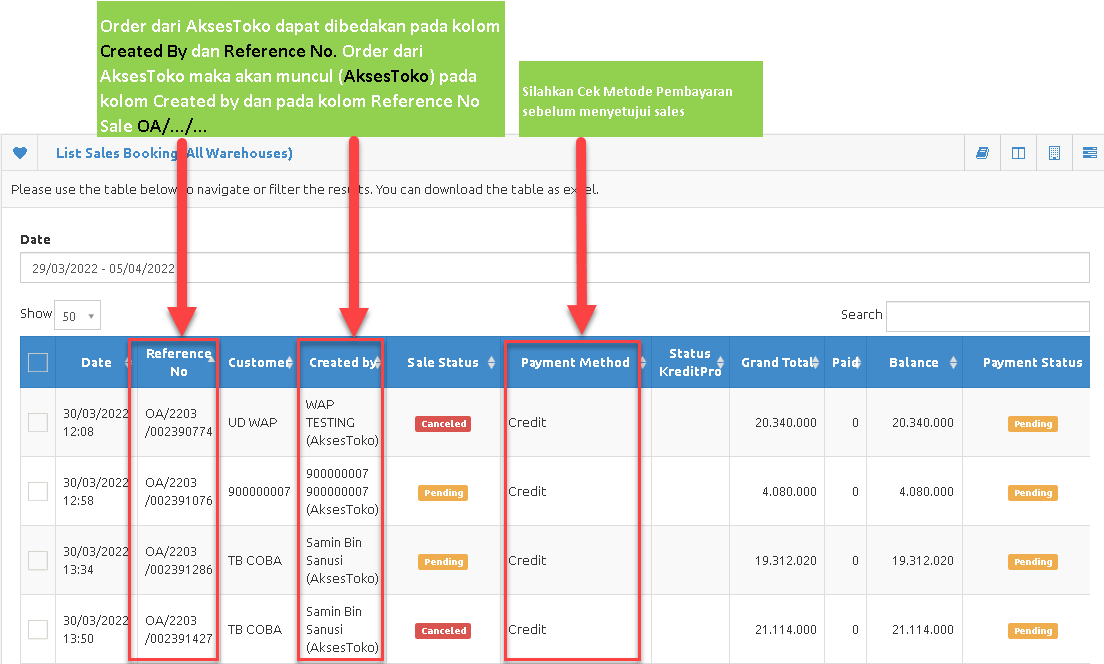Check the row for OA/2203/002391427
The width and height of the screenshot is (1104, 664).
38,629
